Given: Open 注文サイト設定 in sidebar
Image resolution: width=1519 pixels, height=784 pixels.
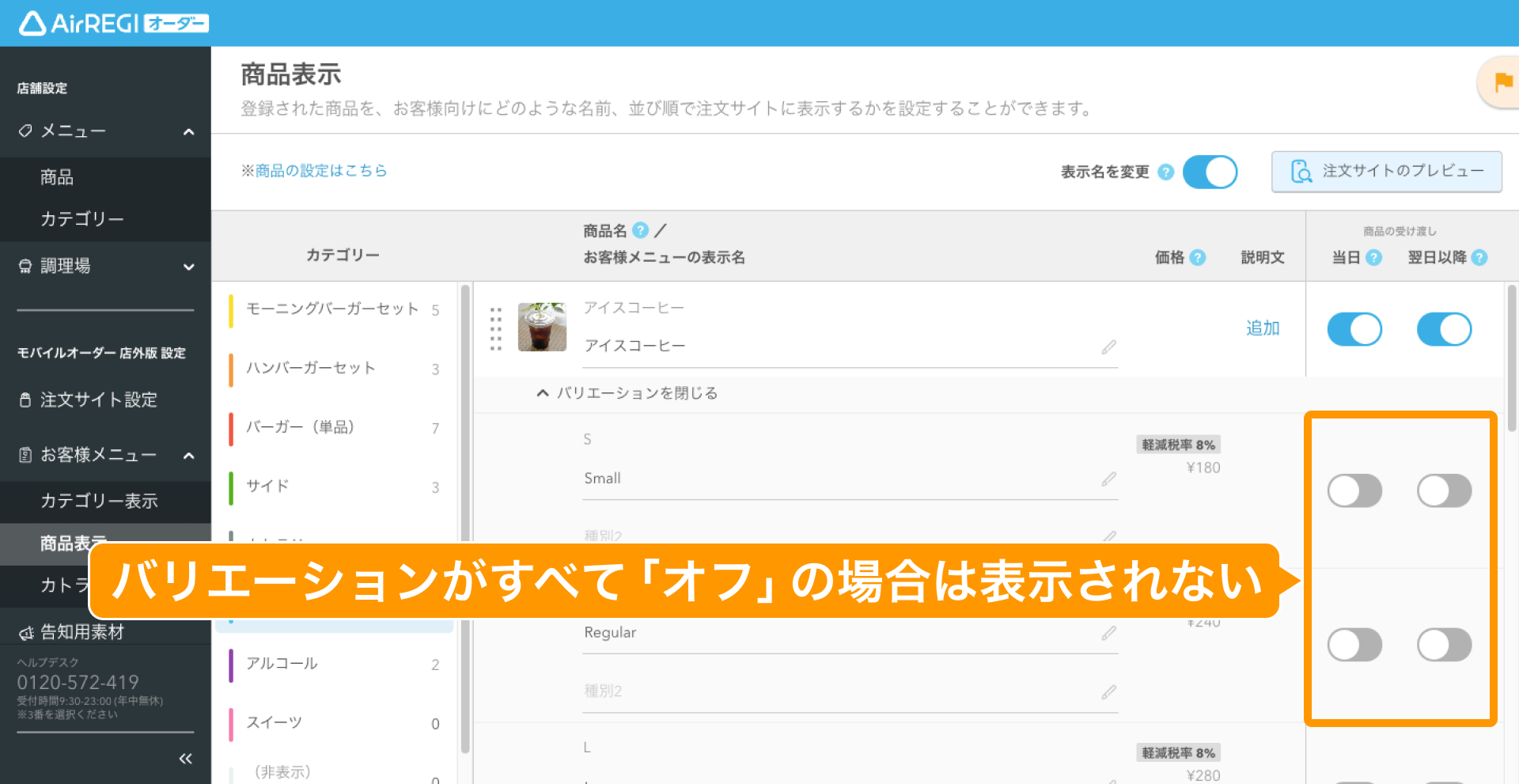Looking at the screenshot, I should 99,400.
